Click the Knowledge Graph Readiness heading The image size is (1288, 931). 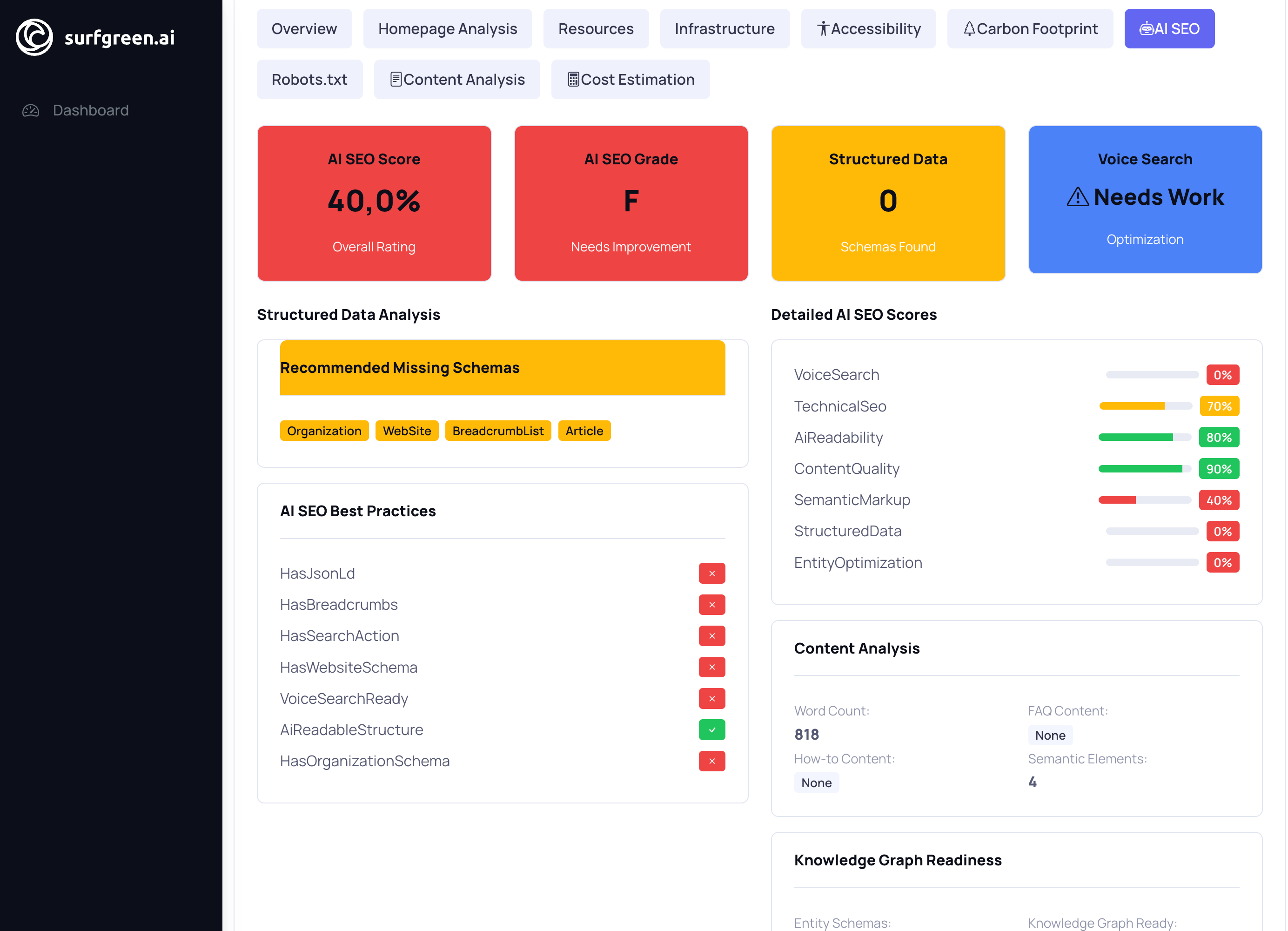pos(898,860)
